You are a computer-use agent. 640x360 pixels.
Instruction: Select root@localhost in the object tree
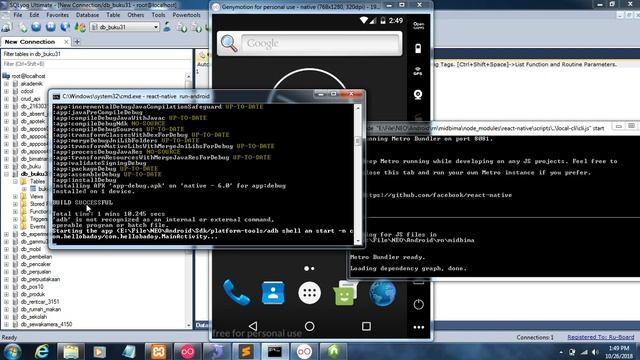[28, 76]
